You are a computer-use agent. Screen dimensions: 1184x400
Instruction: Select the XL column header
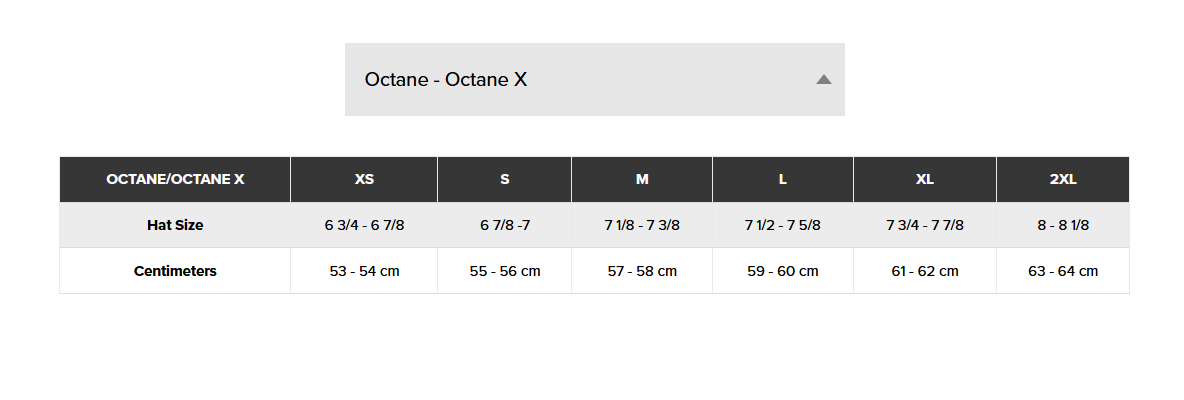click(925, 180)
